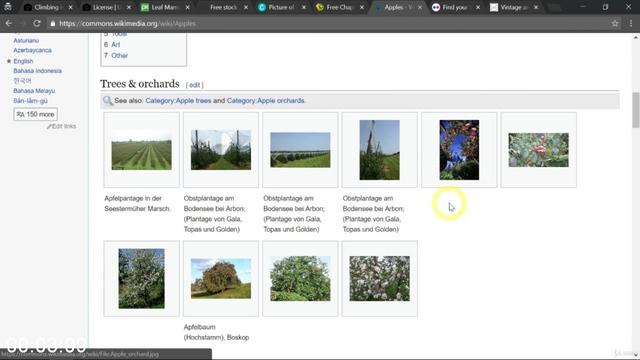Edit the Trees & orchards section
Screen dimensions: 640x360
tap(195, 85)
